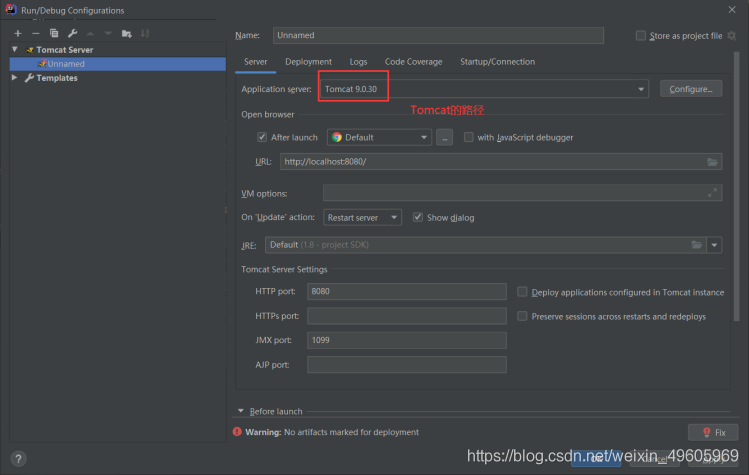Switch to the Deployment tab
This screenshot has height=475, width=749.
(309, 62)
